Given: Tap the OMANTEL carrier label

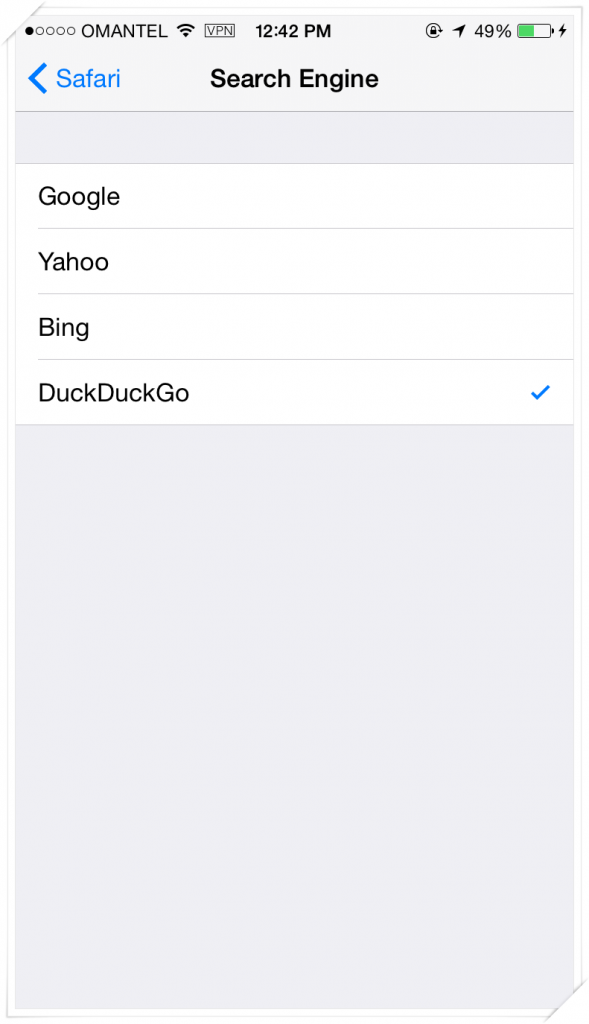Looking at the screenshot, I should 124,31.
